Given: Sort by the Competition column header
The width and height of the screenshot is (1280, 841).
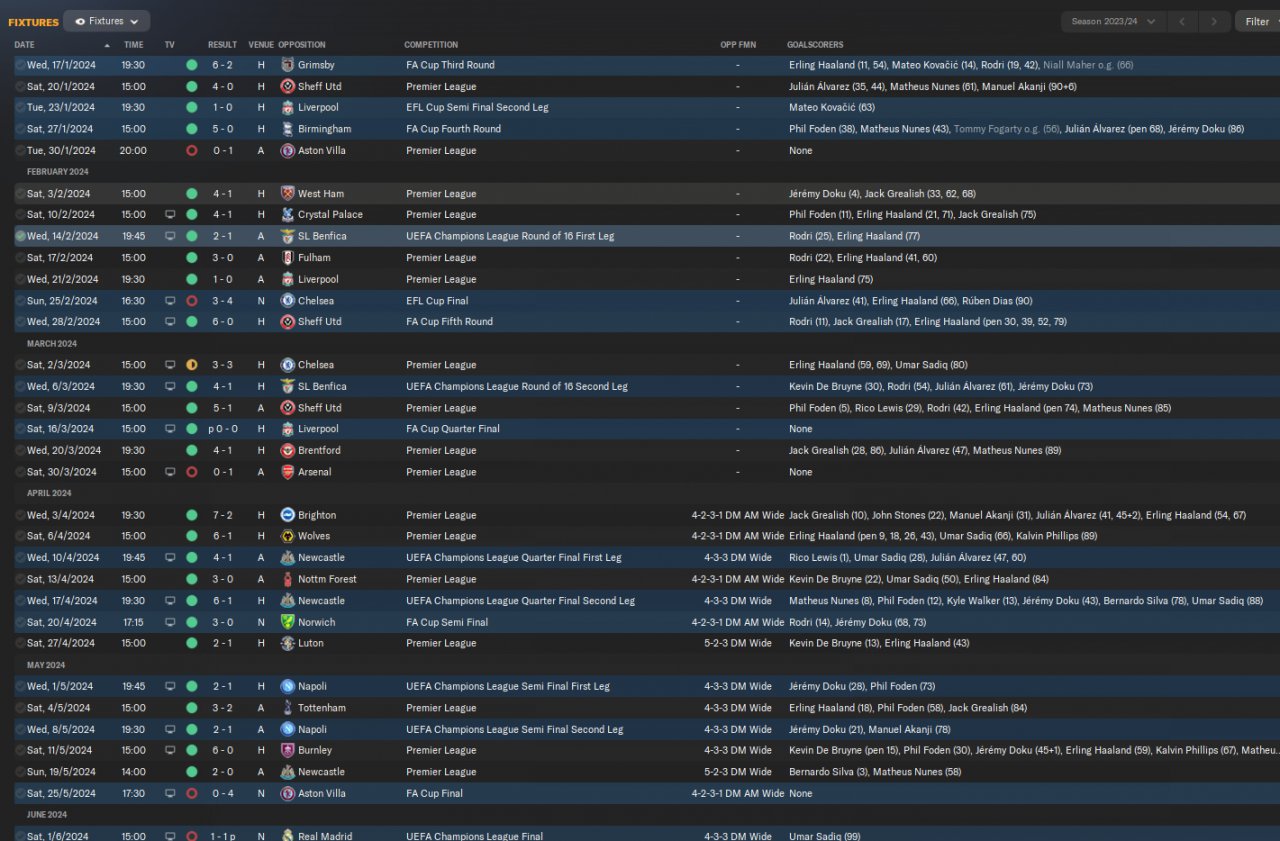Looking at the screenshot, I should pos(431,45).
